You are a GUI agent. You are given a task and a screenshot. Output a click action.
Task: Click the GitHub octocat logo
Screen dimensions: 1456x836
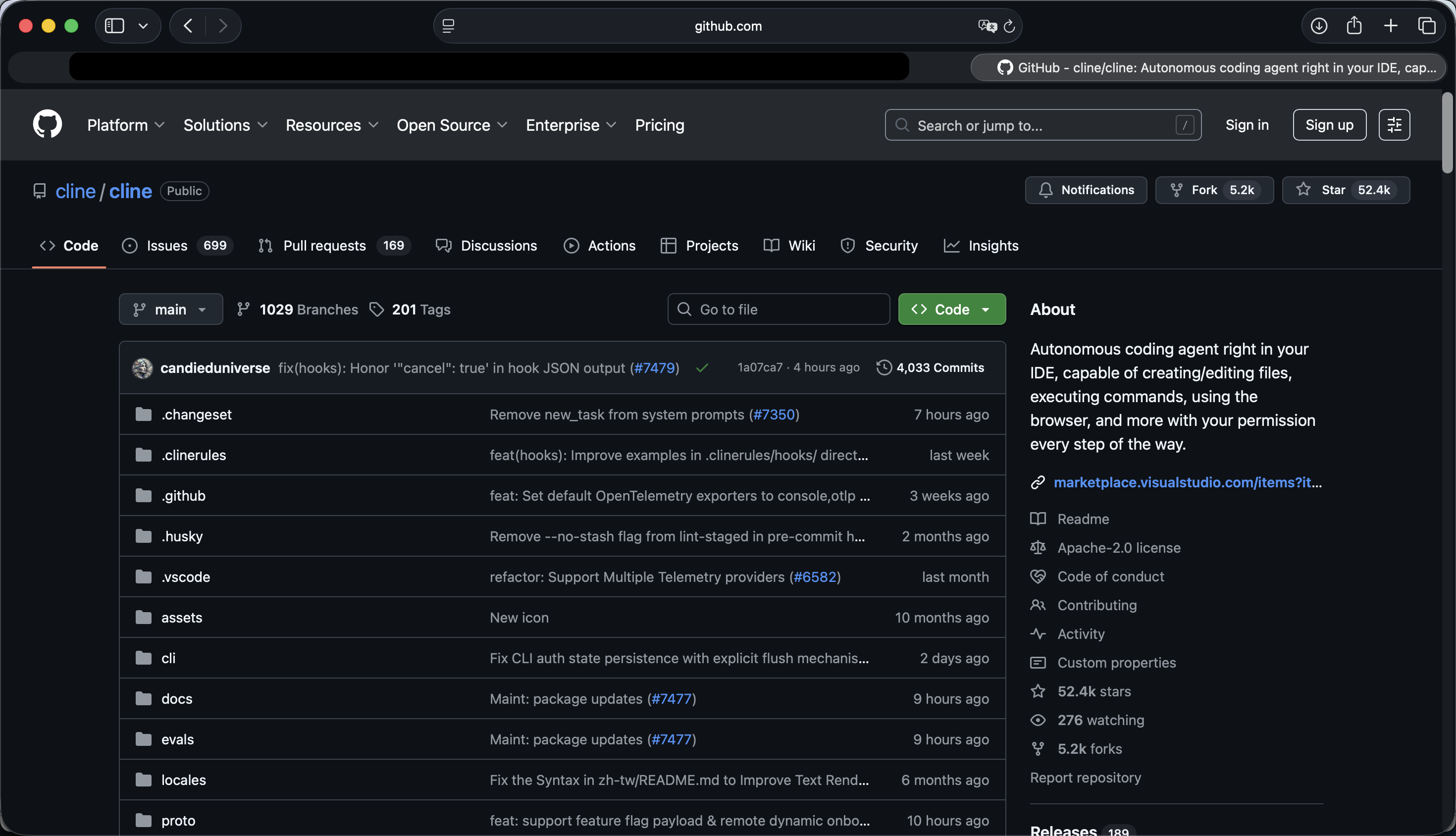[47, 124]
